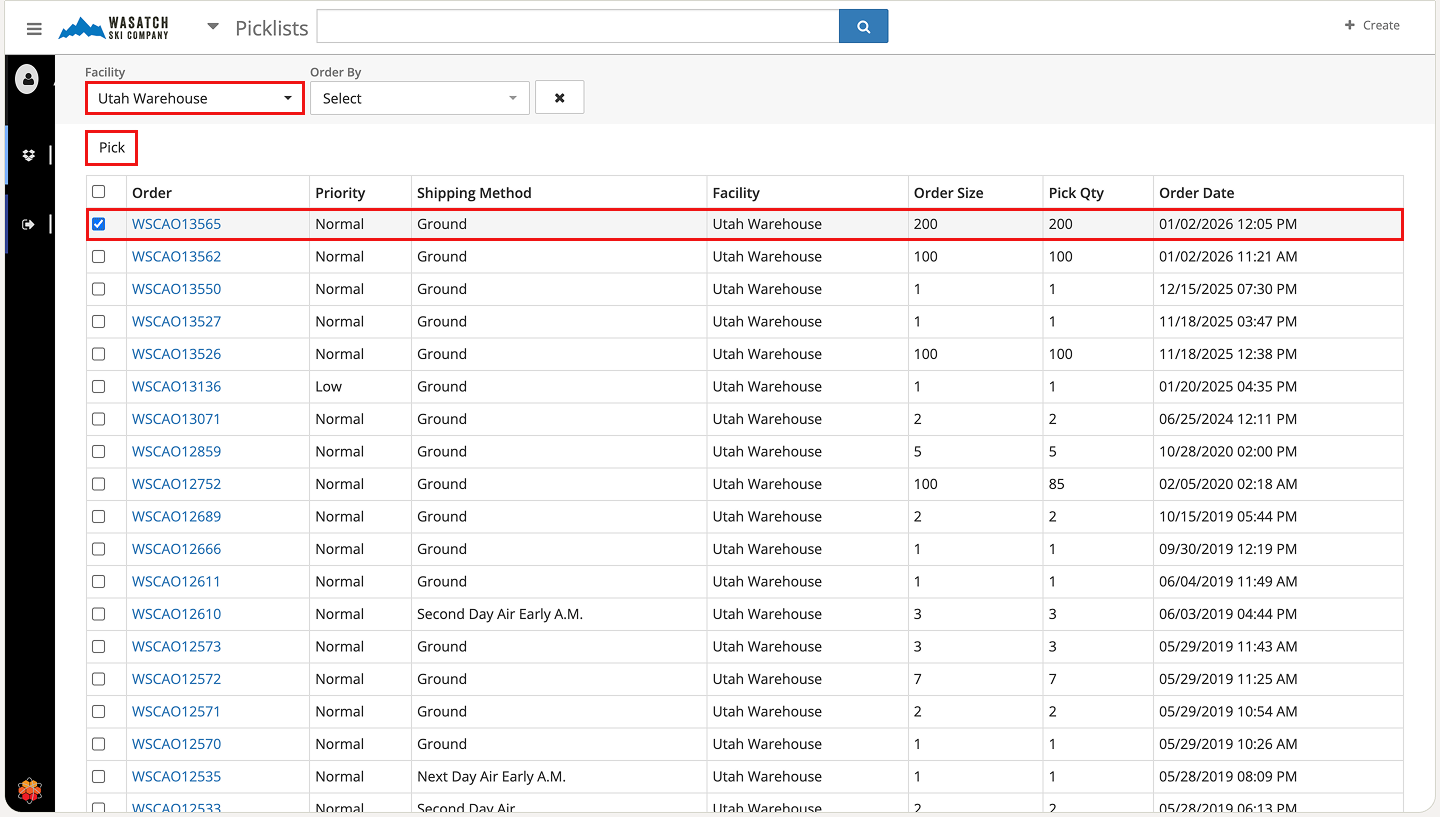The width and height of the screenshot is (1440, 817).
Task: Uncheck the checkbox for order WSCAO13565
Action: tap(98, 224)
